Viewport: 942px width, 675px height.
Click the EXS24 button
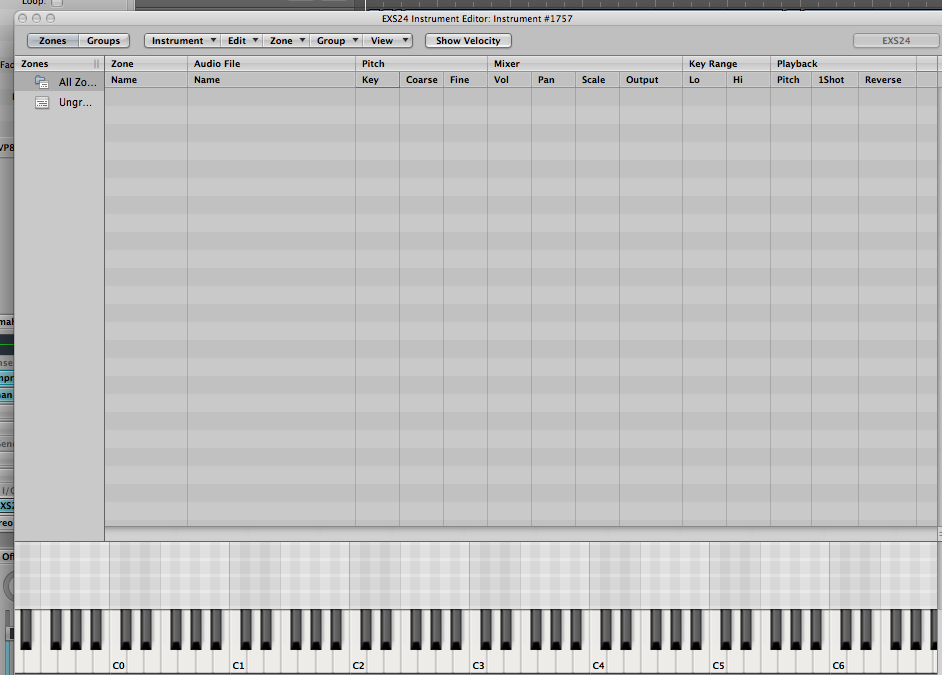click(896, 41)
